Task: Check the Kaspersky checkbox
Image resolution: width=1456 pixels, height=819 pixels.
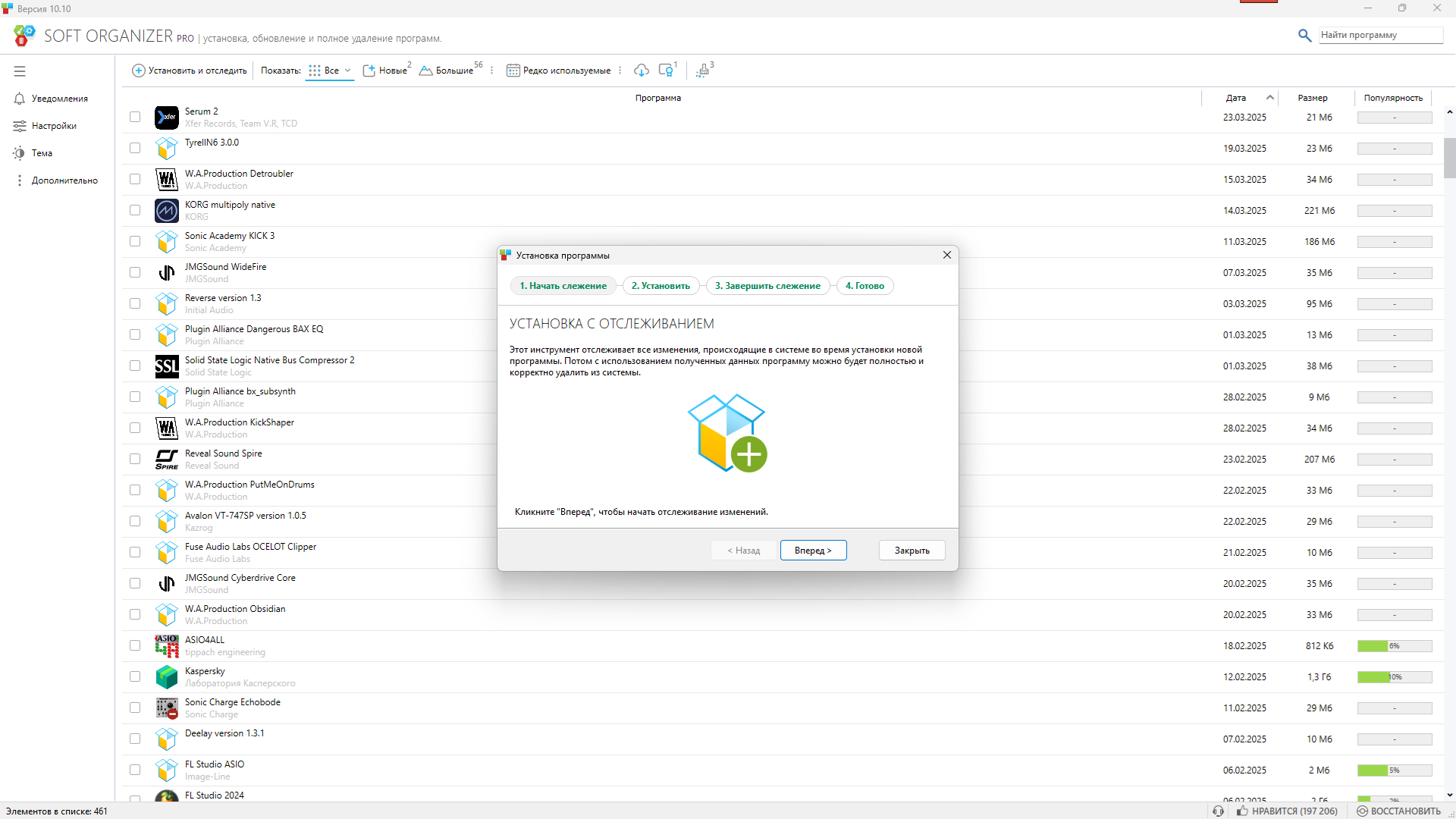Action: pos(135,677)
